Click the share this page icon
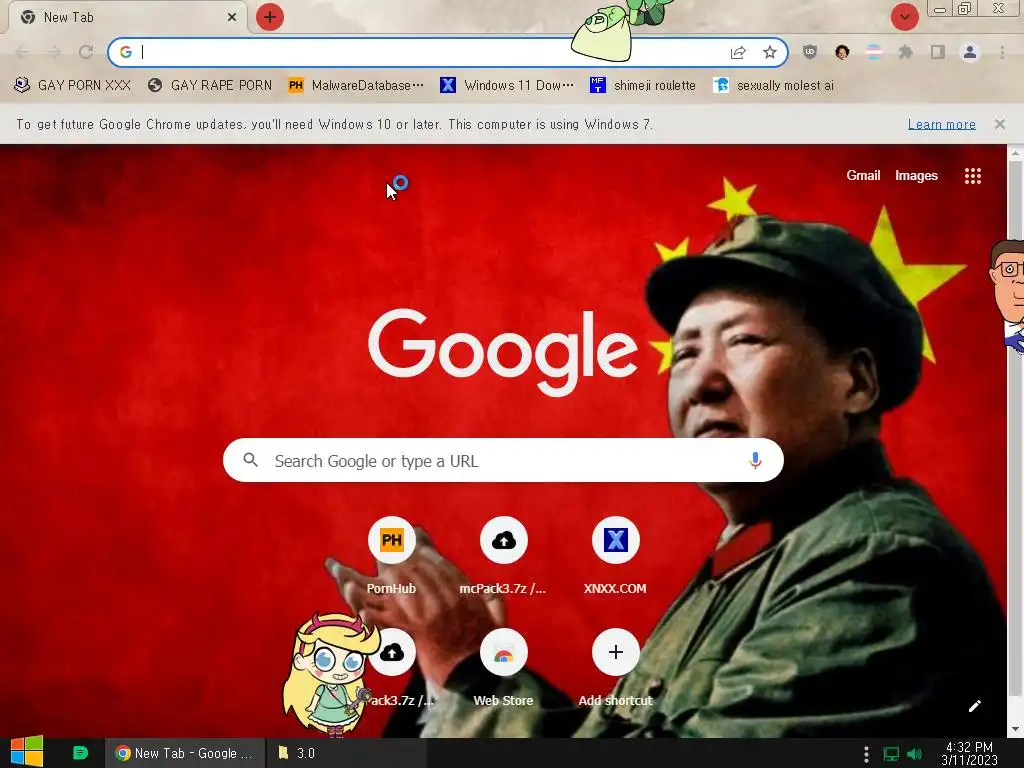This screenshot has height=768, width=1024. pyautogui.click(x=738, y=52)
